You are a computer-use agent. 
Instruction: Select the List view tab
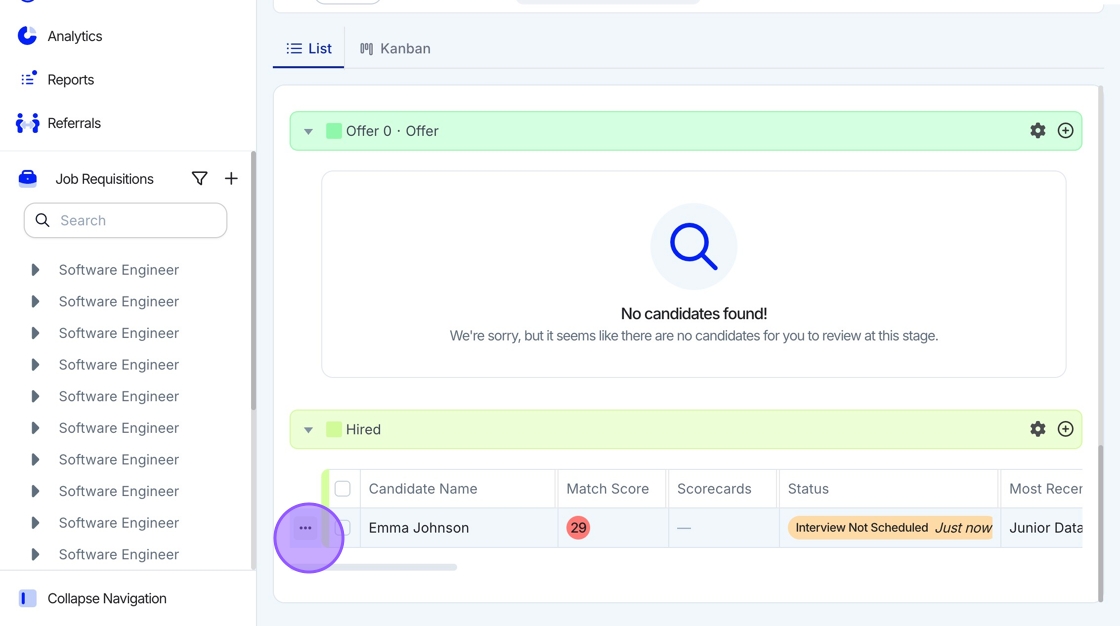(x=309, y=48)
